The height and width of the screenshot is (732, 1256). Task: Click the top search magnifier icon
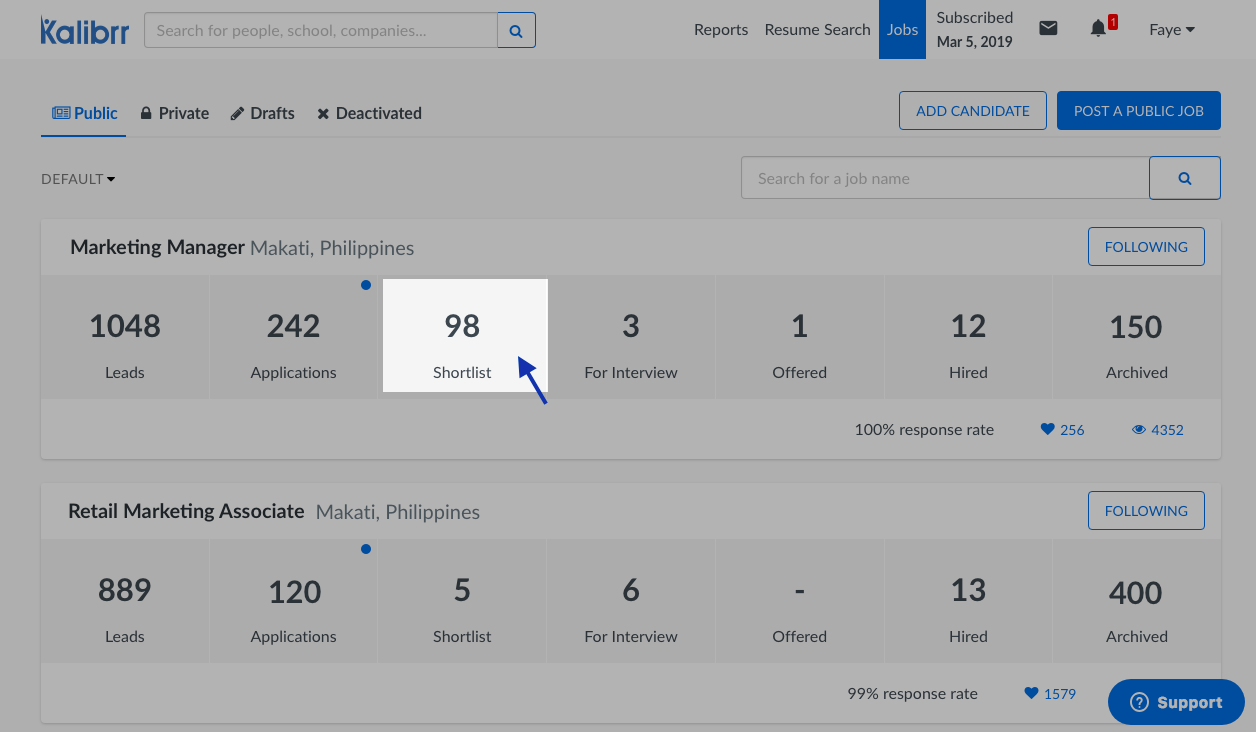(x=516, y=31)
